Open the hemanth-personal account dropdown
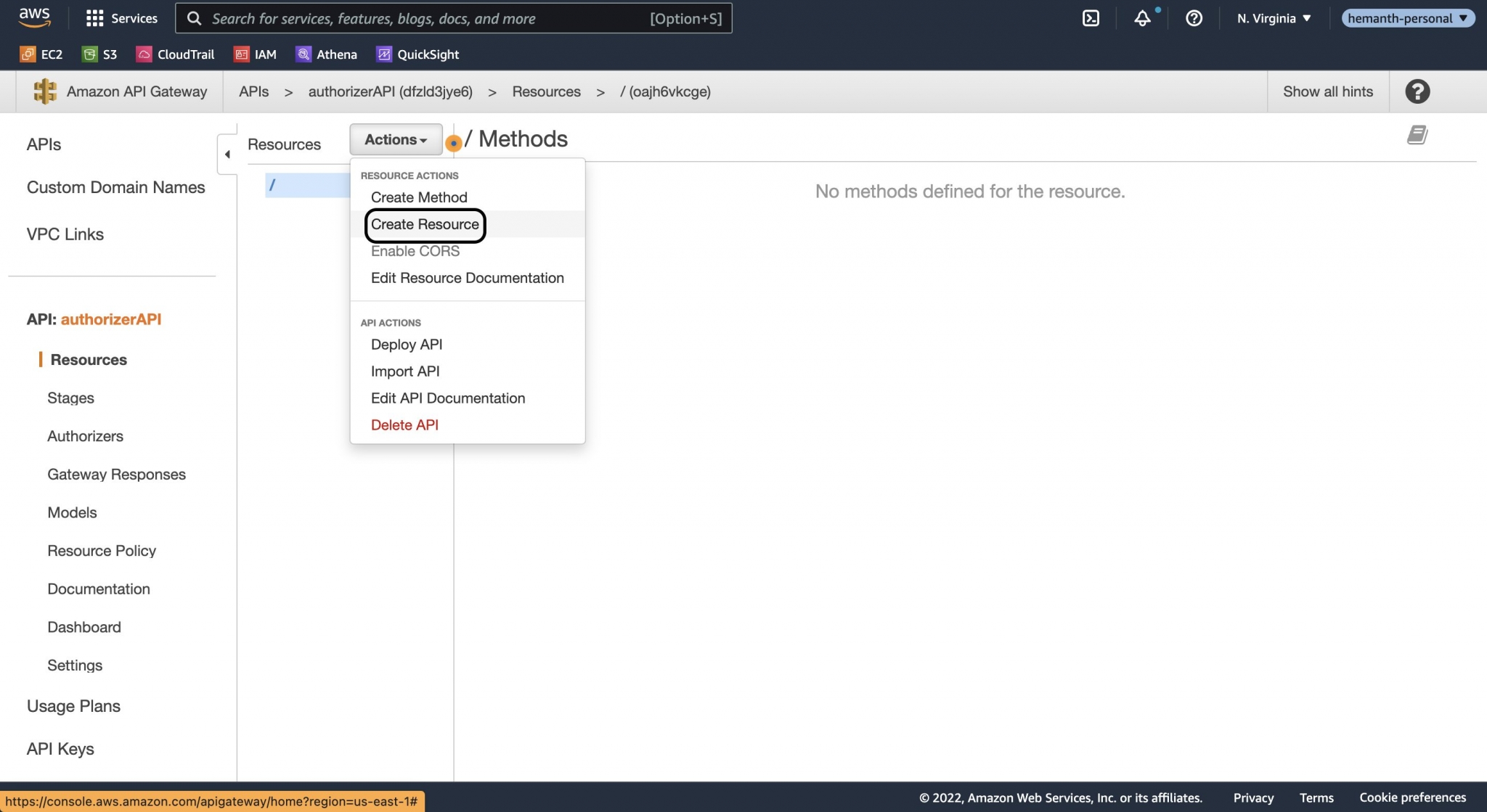The image size is (1487, 812). (x=1407, y=18)
